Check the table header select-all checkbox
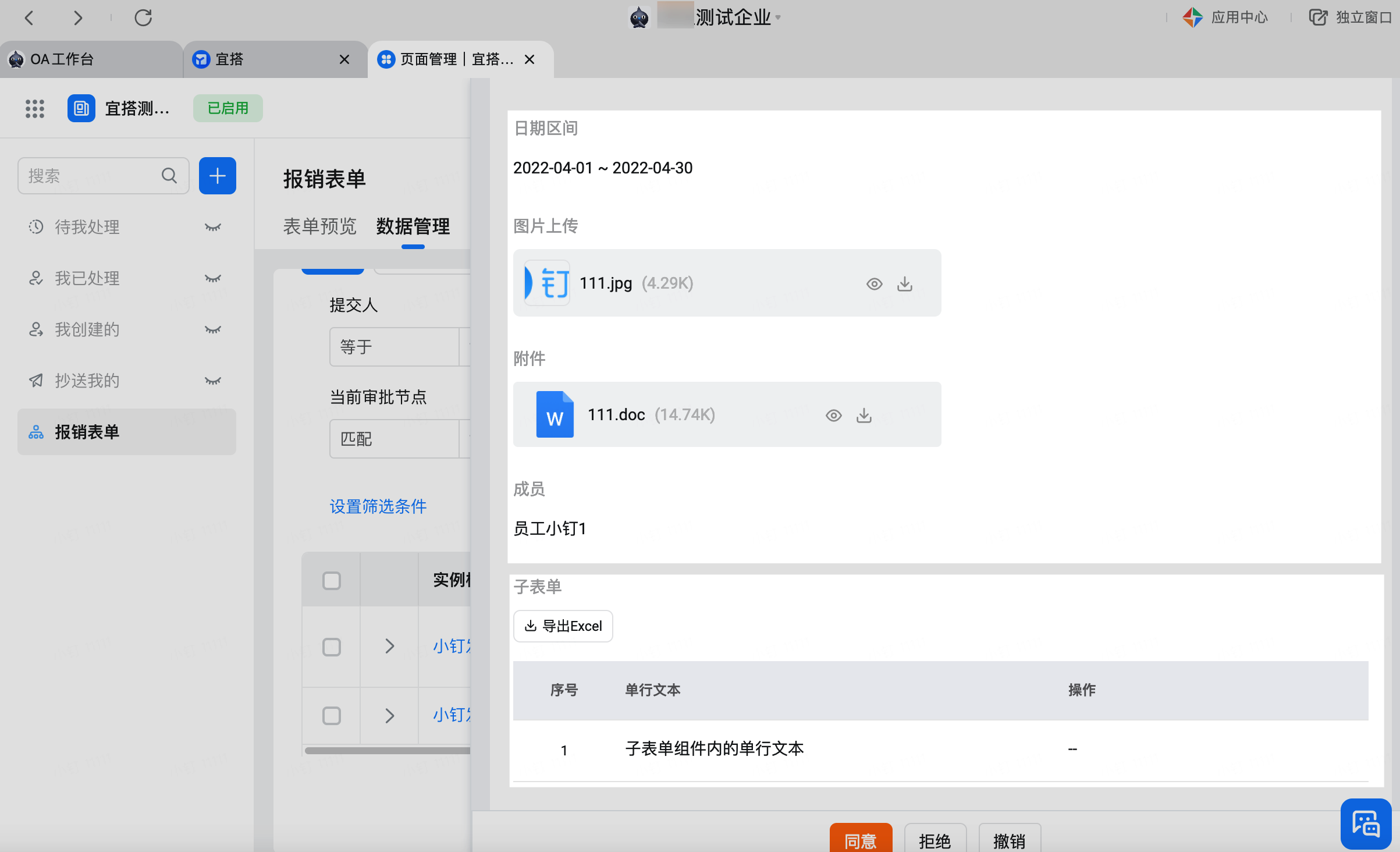 [x=332, y=580]
